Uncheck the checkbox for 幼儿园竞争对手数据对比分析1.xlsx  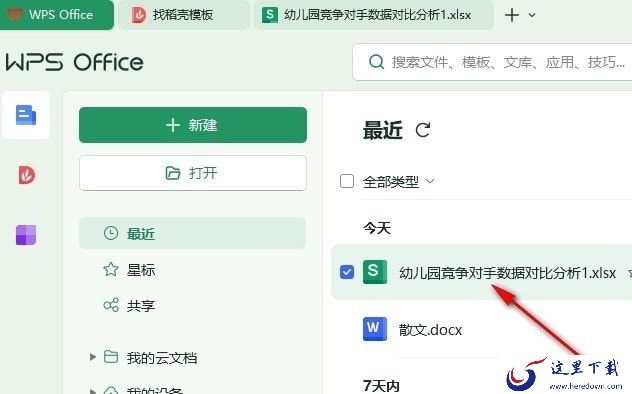347,272
